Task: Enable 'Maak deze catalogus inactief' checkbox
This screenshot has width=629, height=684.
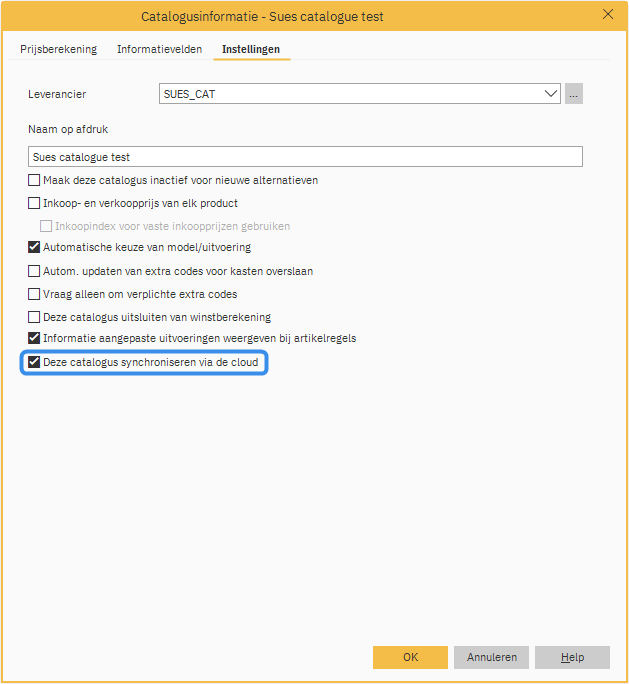Action: [x=34, y=181]
